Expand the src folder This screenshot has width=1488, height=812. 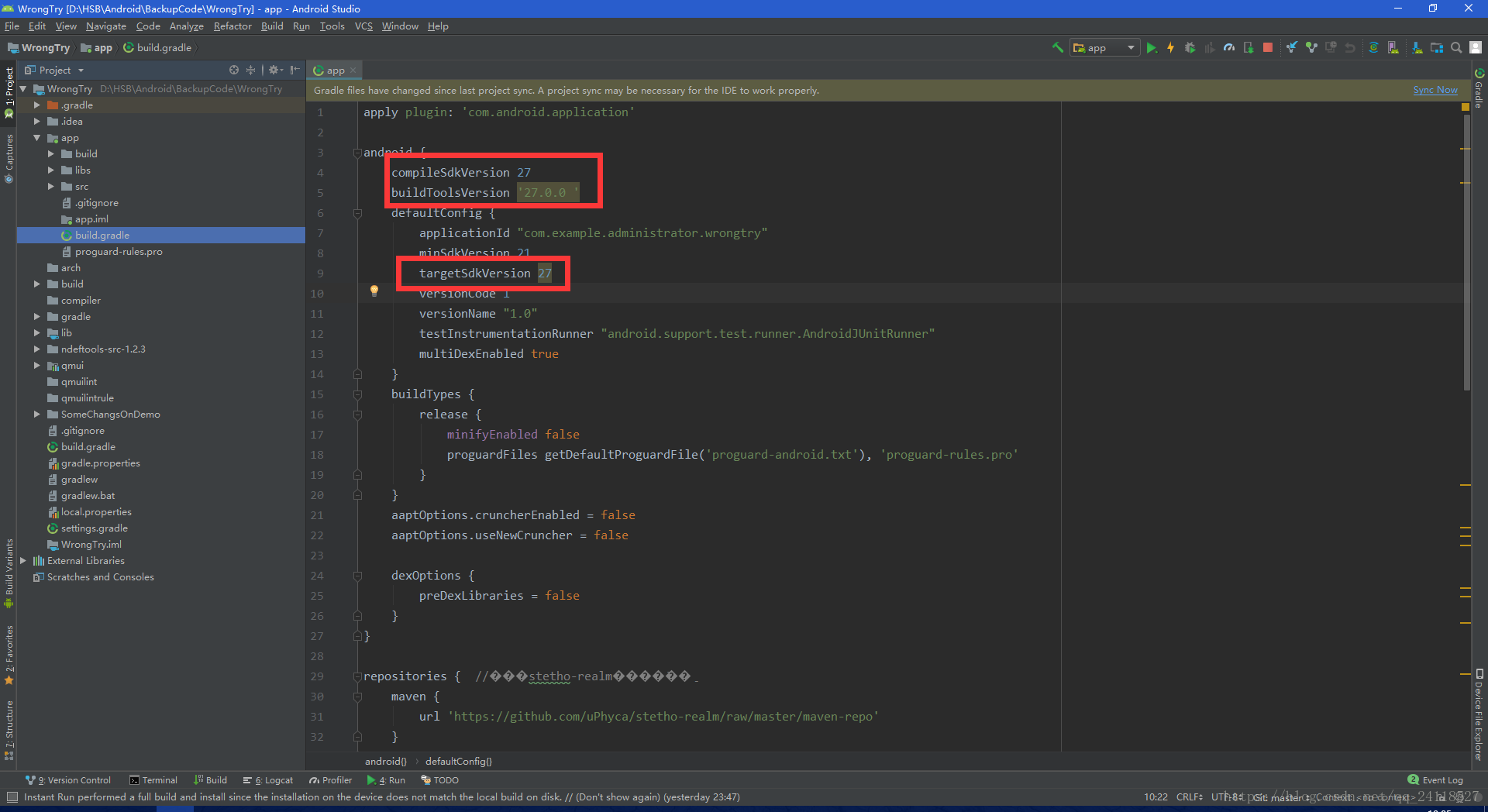(x=50, y=186)
